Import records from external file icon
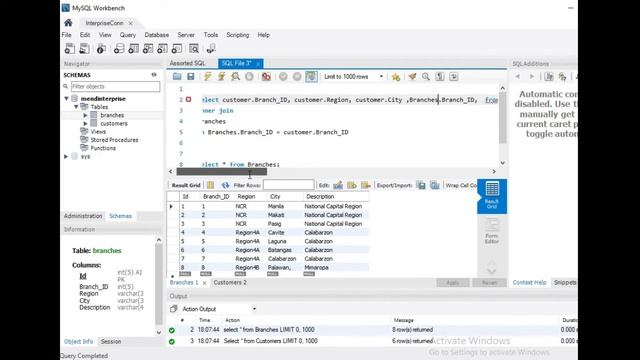640x360 pixels. point(435,185)
